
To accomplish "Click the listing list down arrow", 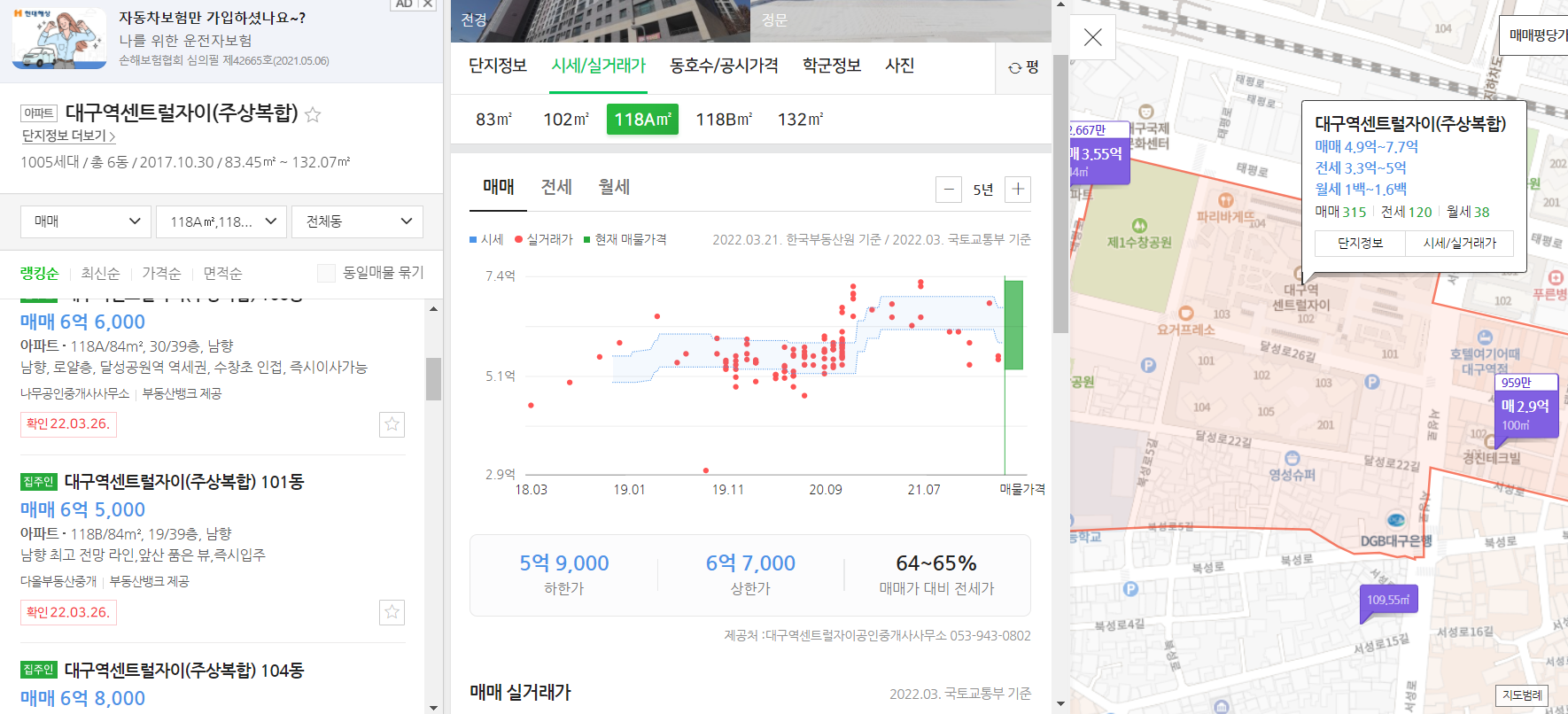I will [433, 707].
